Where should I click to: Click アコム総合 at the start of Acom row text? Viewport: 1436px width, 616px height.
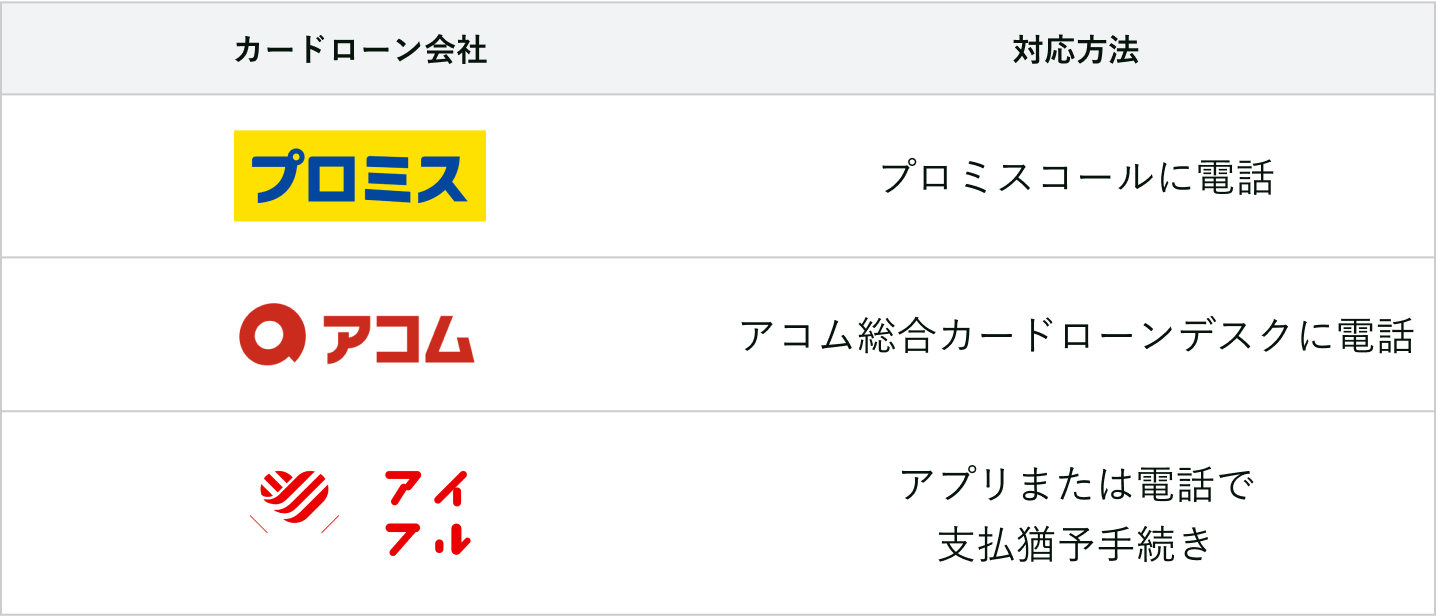tap(838, 335)
